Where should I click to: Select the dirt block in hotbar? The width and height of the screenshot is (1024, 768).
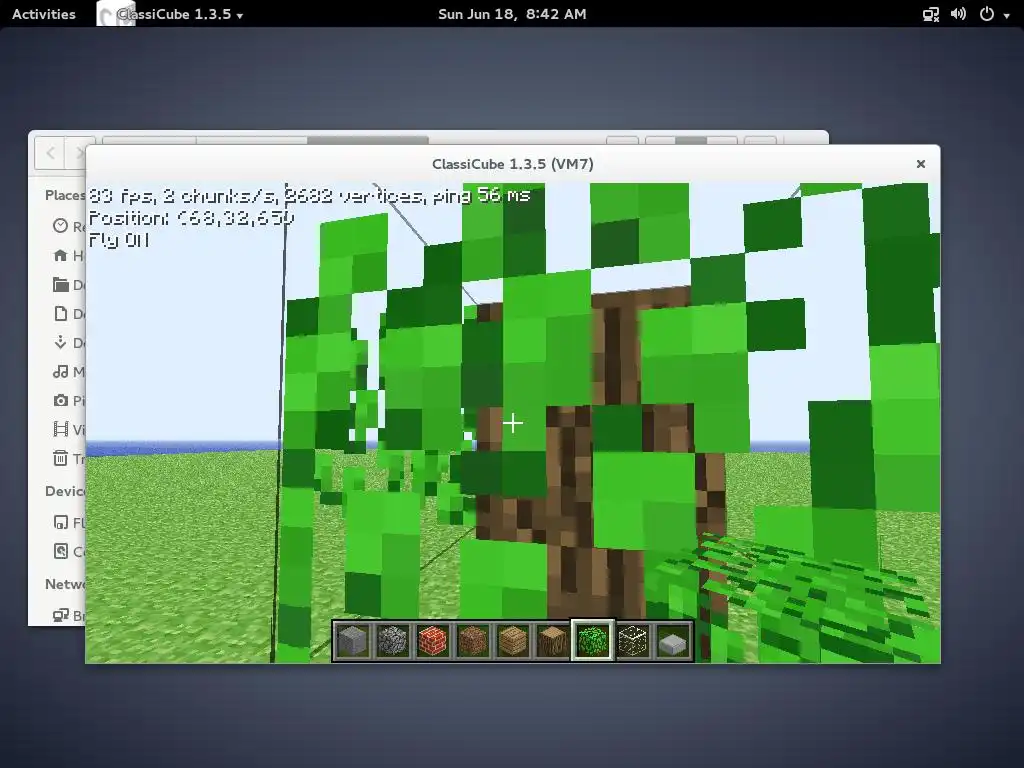pos(472,641)
